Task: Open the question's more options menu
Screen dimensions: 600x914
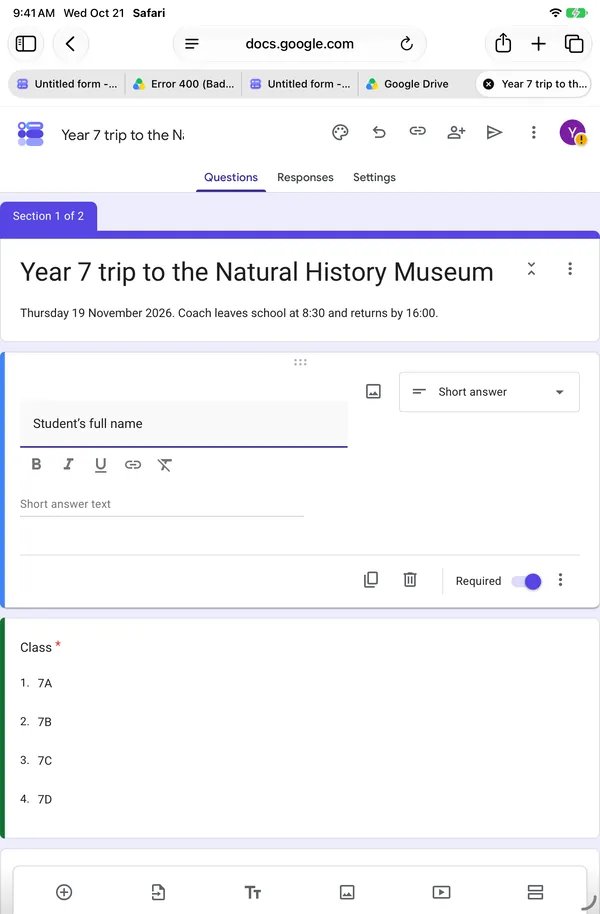Action: [560, 580]
